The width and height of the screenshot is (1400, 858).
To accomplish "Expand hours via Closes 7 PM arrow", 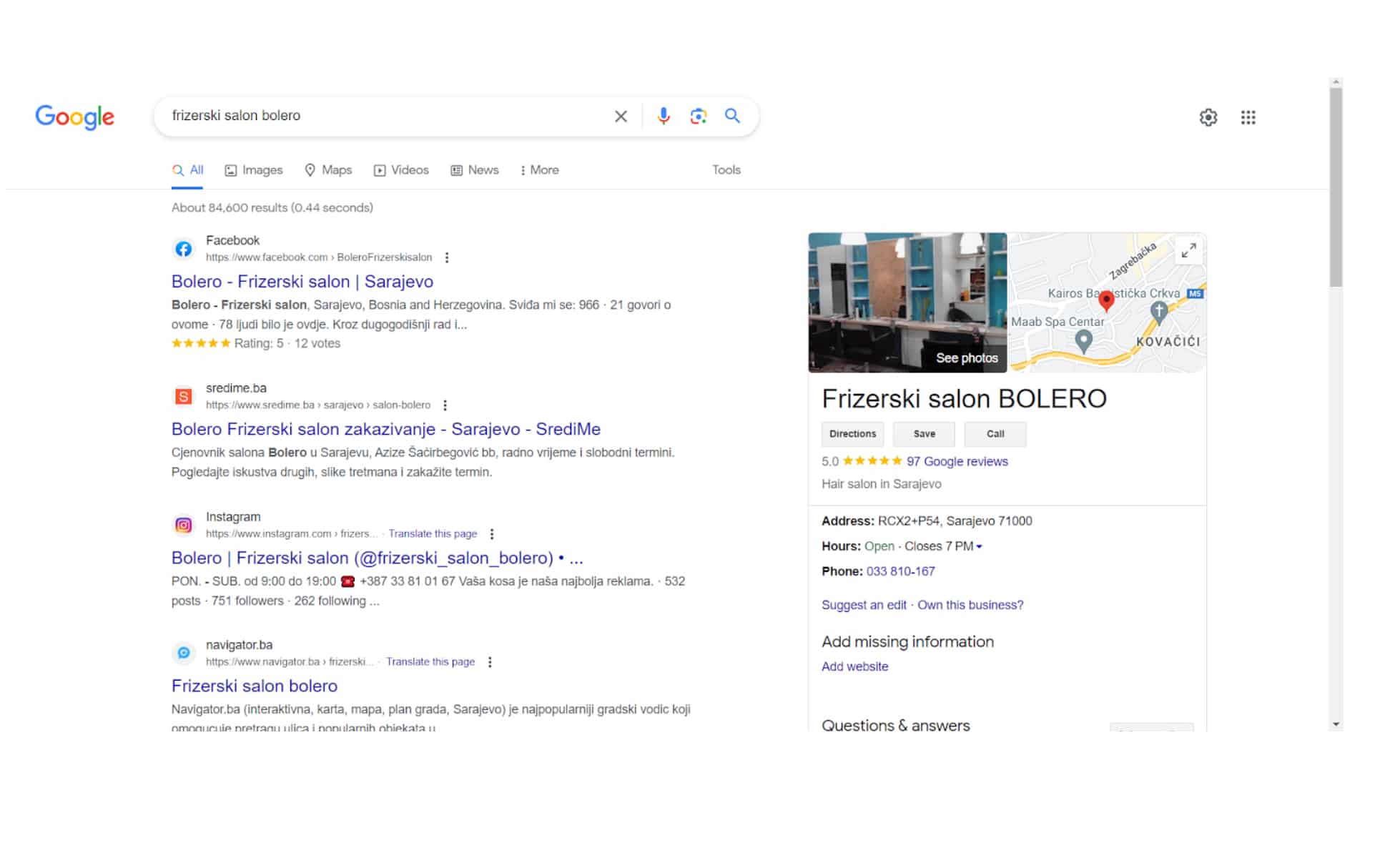I will tap(979, 546).
